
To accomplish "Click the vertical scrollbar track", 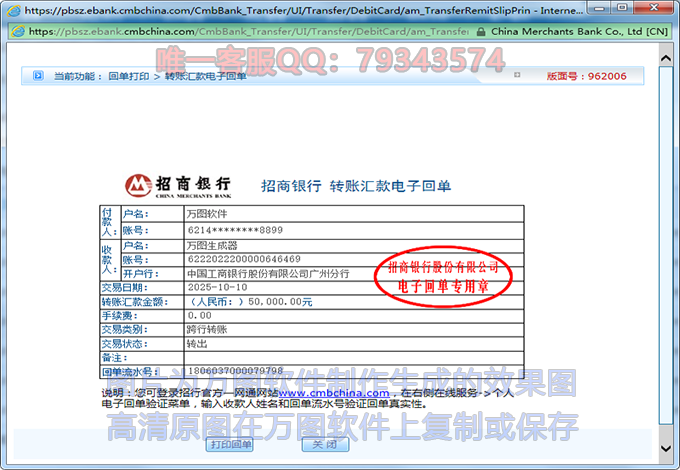I will click(x=666, y=250).
